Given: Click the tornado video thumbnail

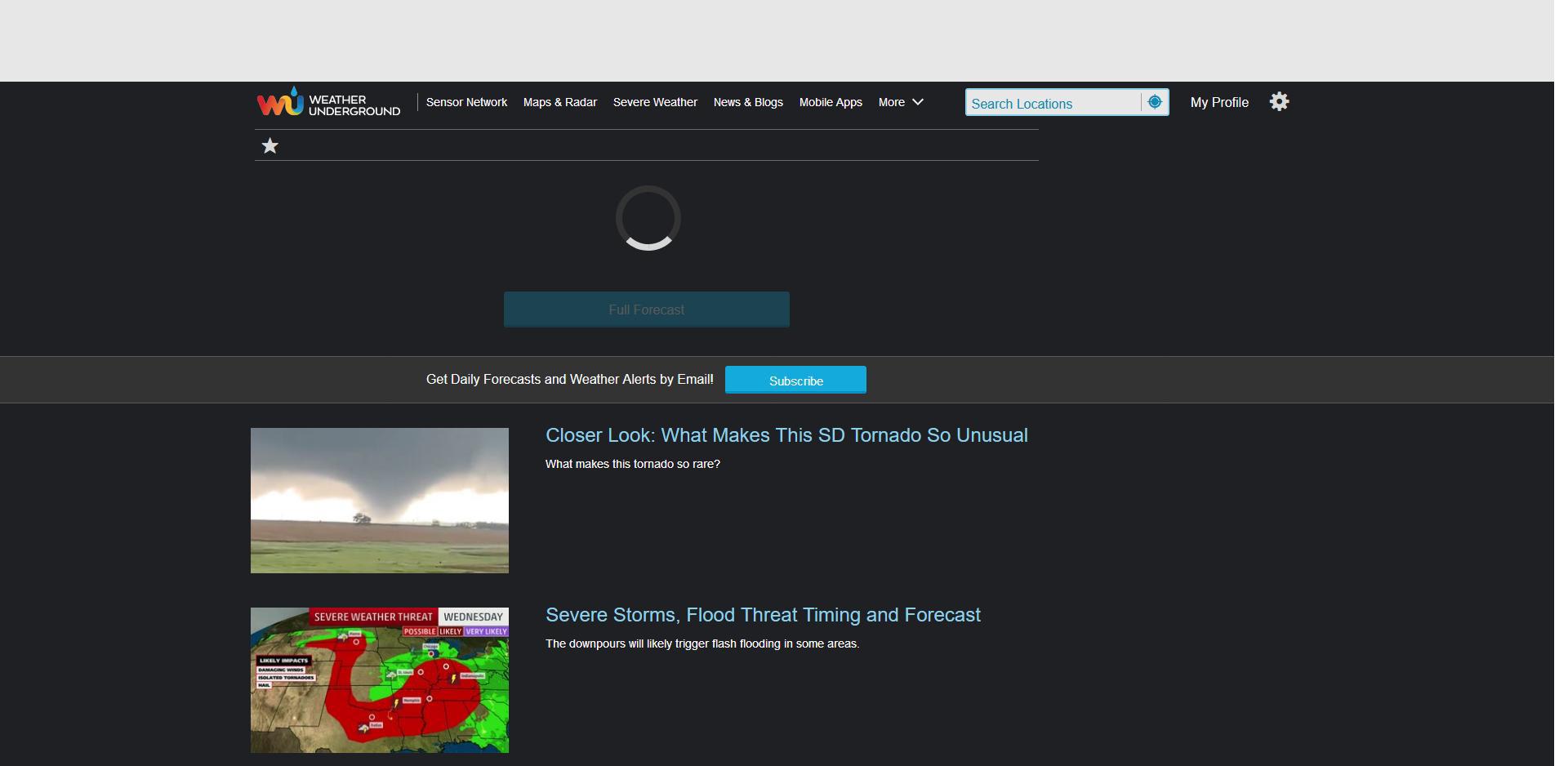Looking at the screenshot, I should tap(379, 500).
